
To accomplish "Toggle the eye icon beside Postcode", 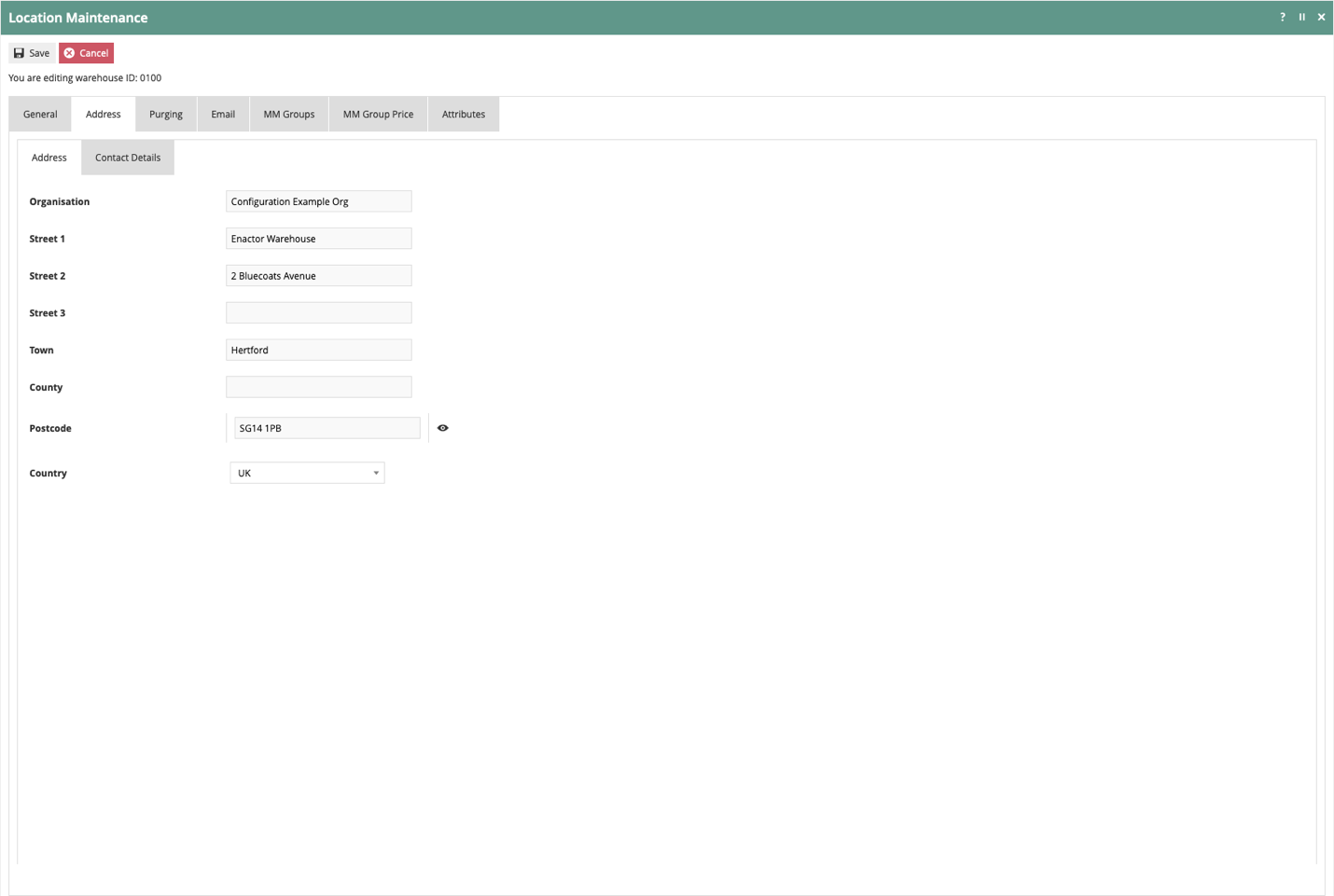I will coord(443,428).
